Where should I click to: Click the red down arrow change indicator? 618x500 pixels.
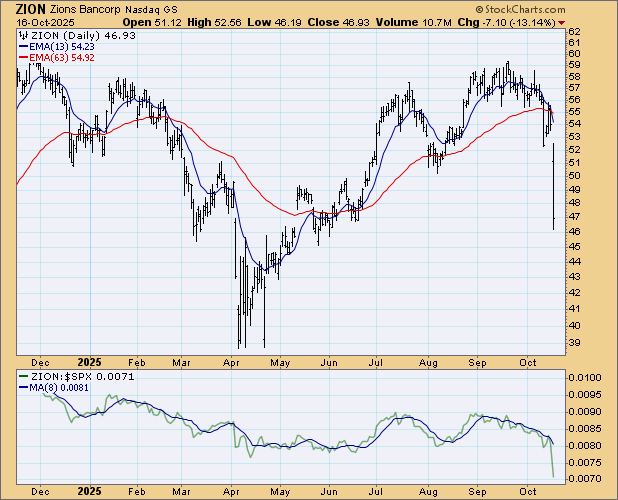[x=562, y=23]
